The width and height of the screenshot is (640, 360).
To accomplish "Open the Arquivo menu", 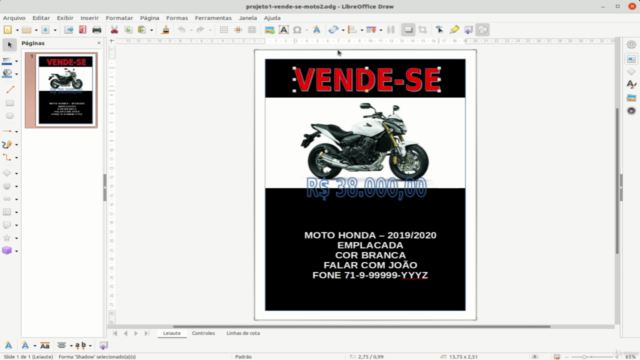I will click(x=14, y=18).
